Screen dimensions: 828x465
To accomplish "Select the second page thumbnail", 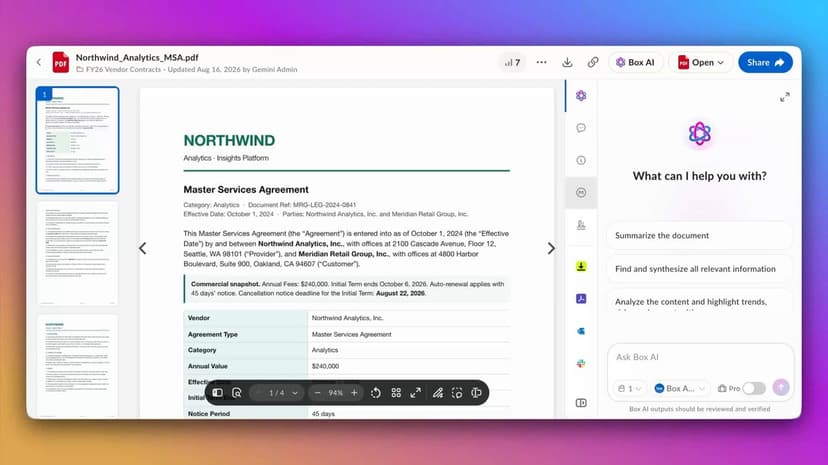I will coord(78,253).
